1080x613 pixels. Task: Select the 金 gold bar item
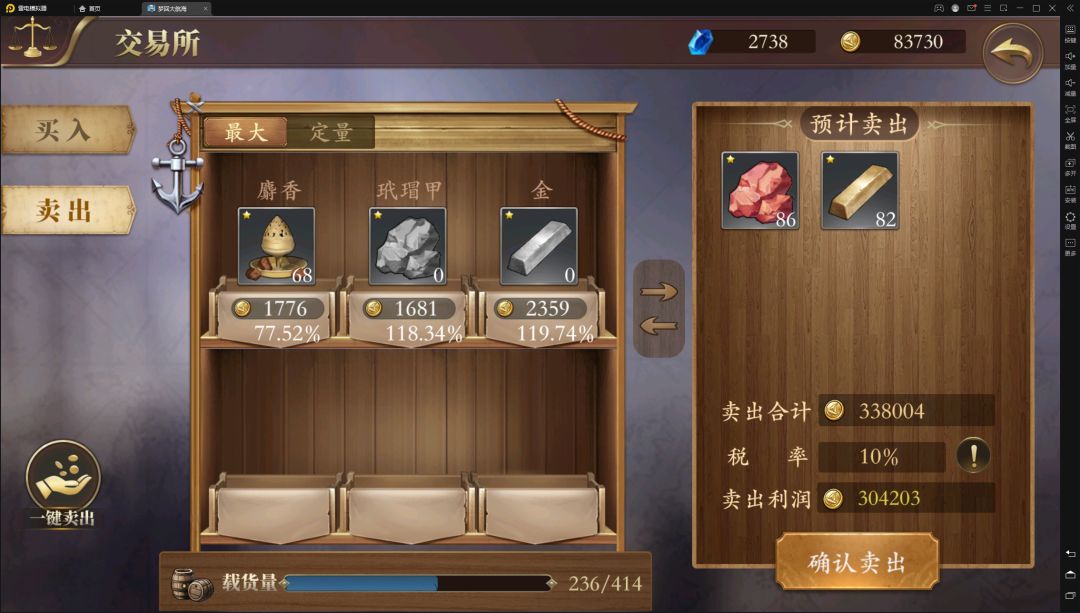click(539, 246)
